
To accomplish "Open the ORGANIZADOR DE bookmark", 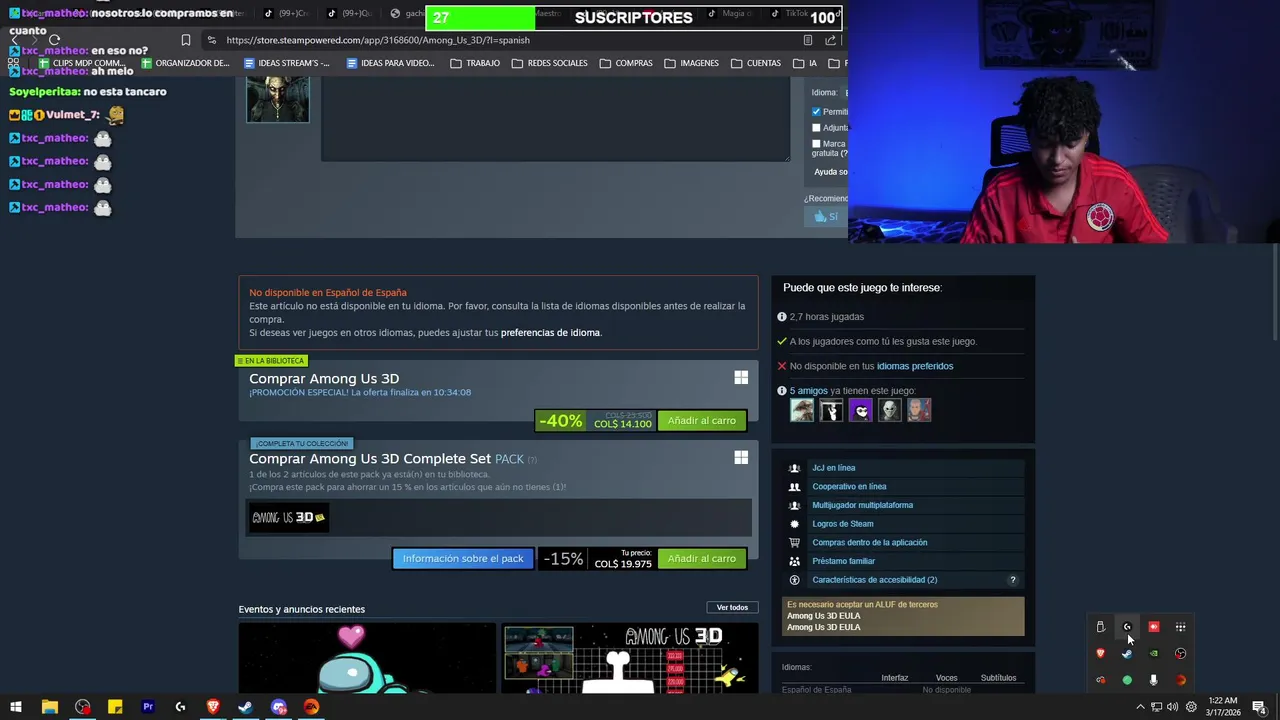I will 185,63.
